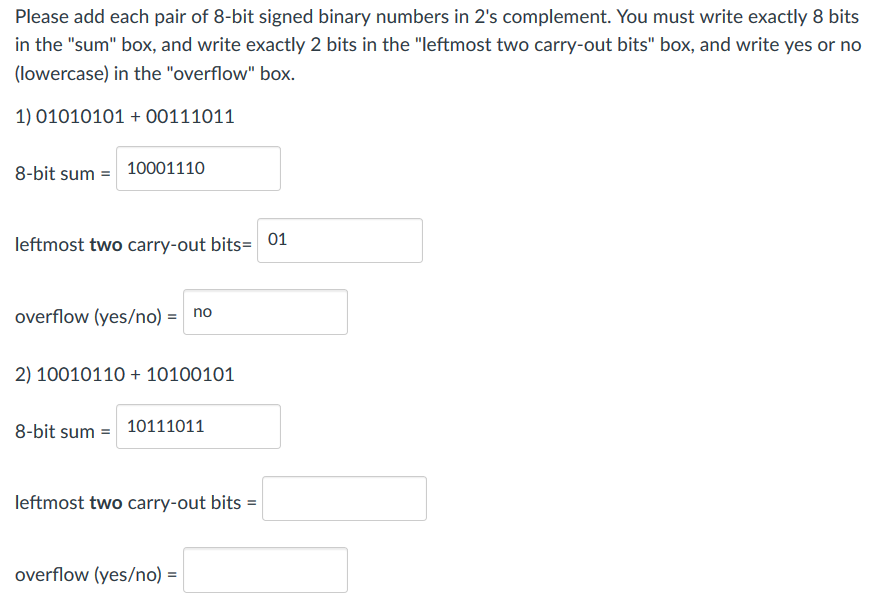Screen dimensions: 871x604
Task: Focus the empty carry-out bits field for problem 2
Action: pyautogui.click(x=344, y=498)
